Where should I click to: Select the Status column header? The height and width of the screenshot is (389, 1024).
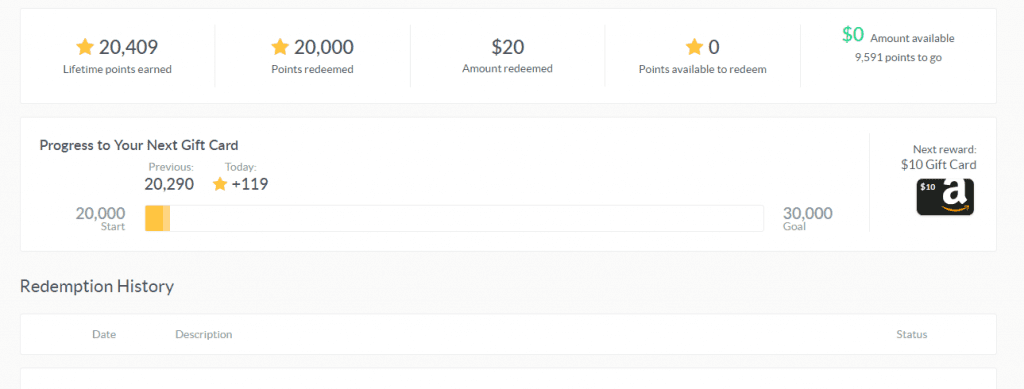click(912, 334)
